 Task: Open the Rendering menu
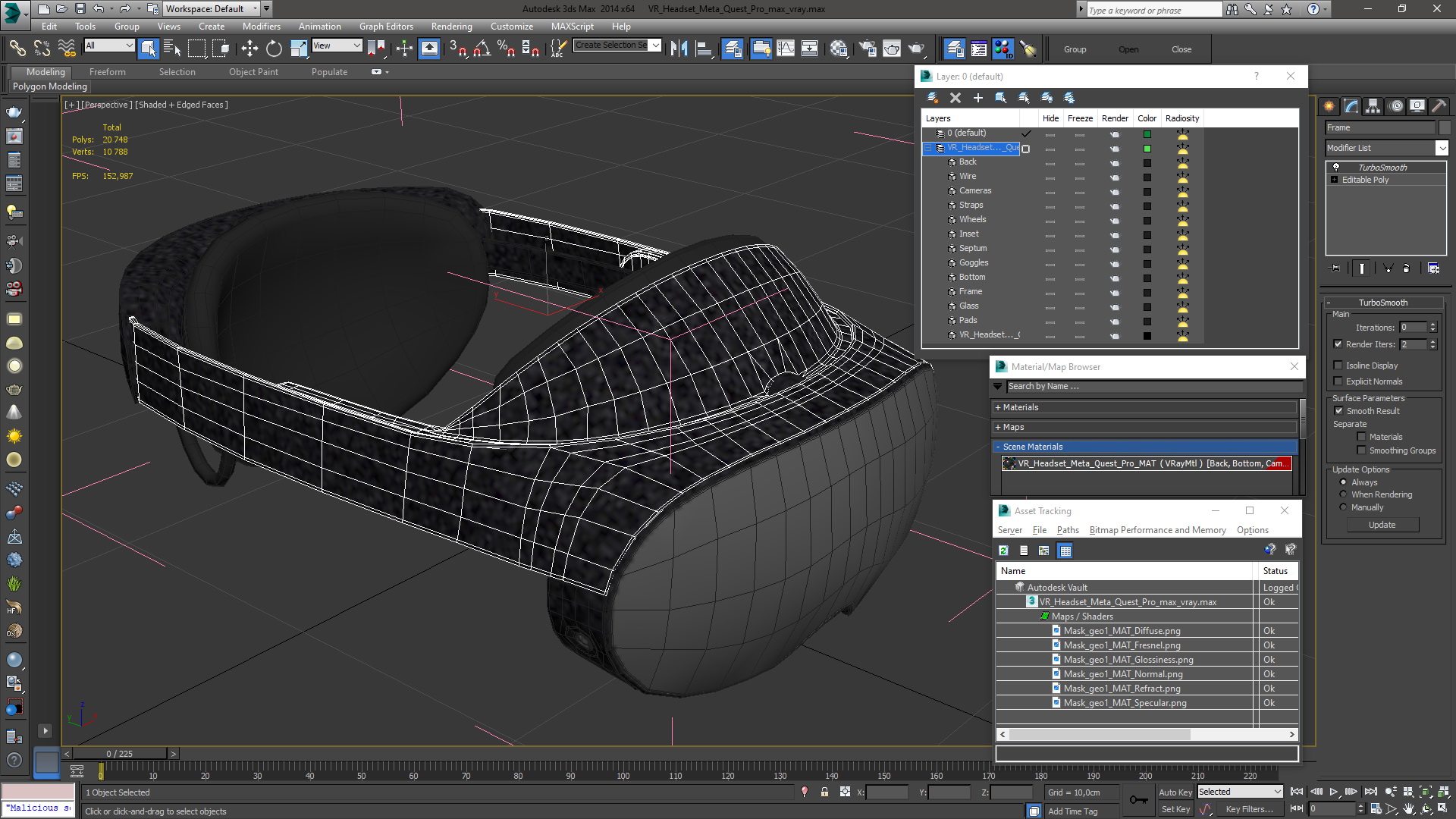[451, 27]
